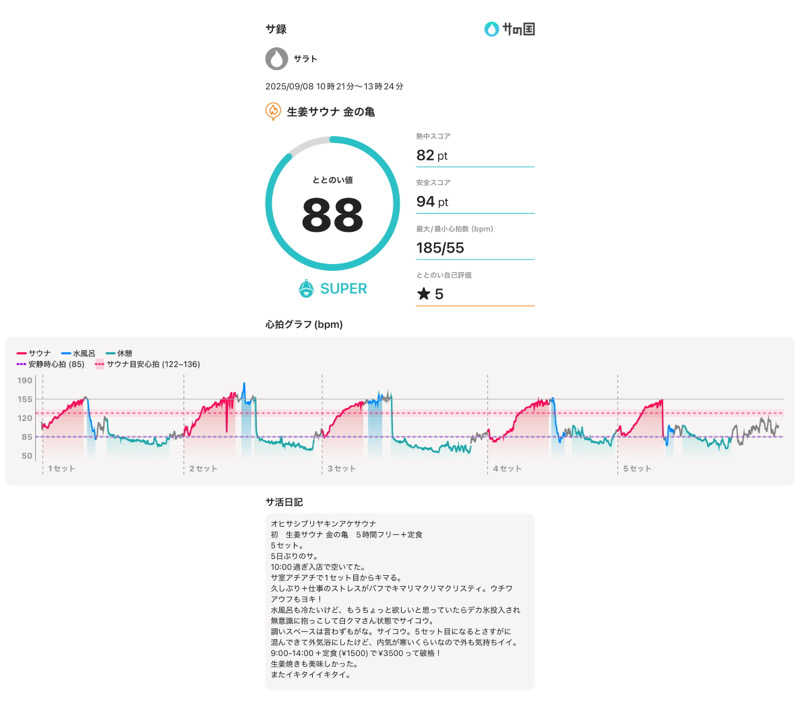800x712 pixels.
Task: Click inside the サ活日記 text box
Action: 400,601
